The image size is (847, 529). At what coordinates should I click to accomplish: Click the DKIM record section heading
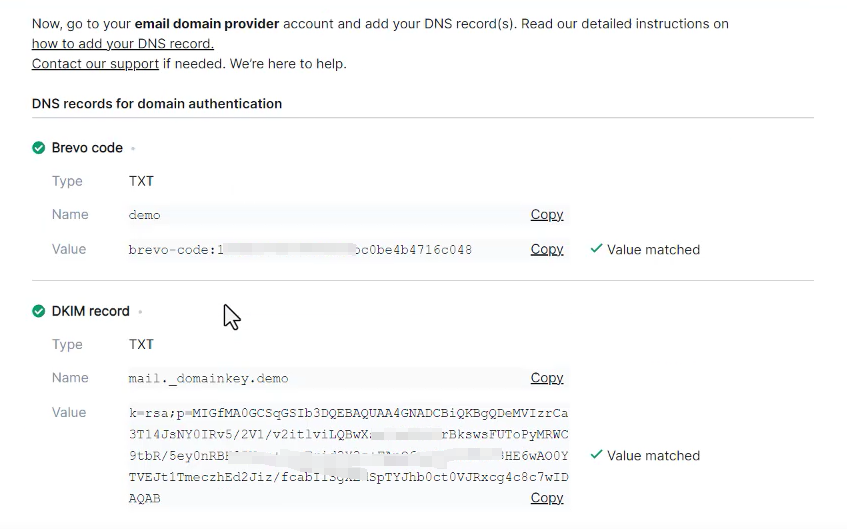pyautogui.click(x=90, y=311)
